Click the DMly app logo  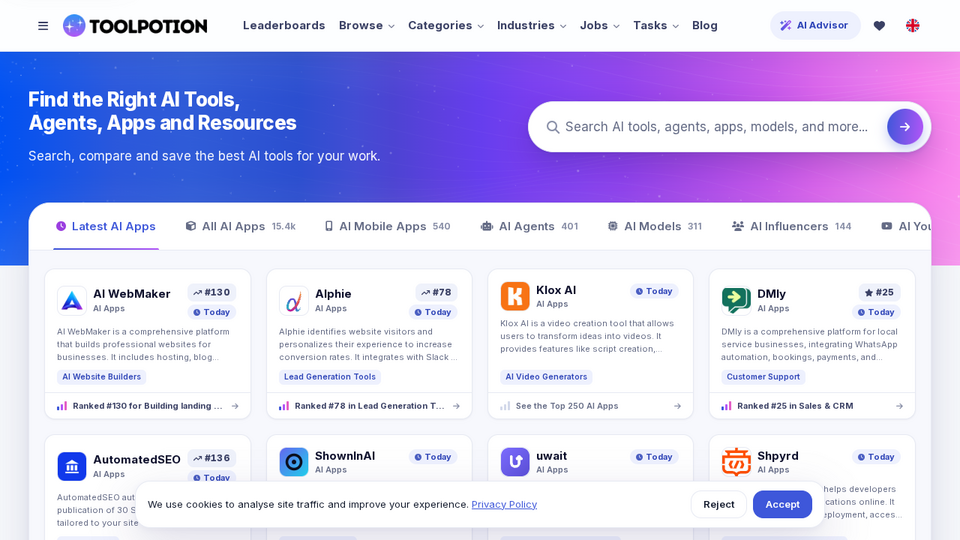point(736,300)
